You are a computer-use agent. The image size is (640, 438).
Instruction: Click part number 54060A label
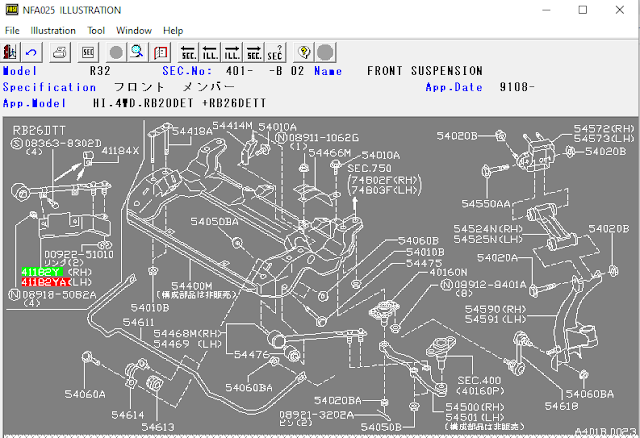pyautogui.click(x=85, y=394)
